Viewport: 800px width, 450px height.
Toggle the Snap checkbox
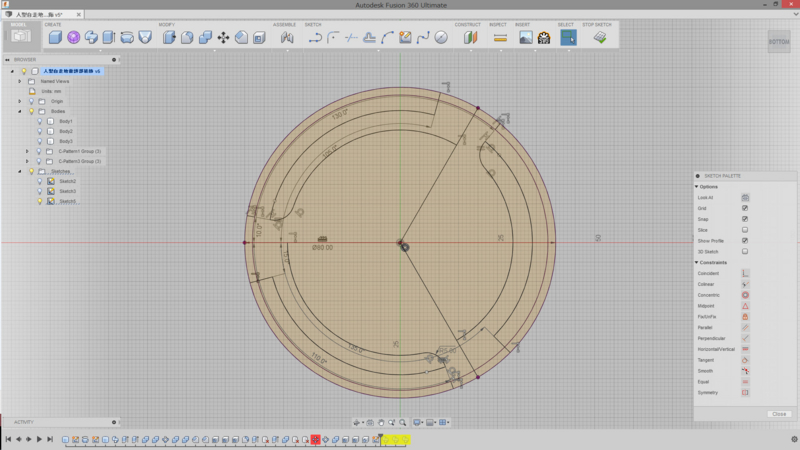[x=745, y=219]
